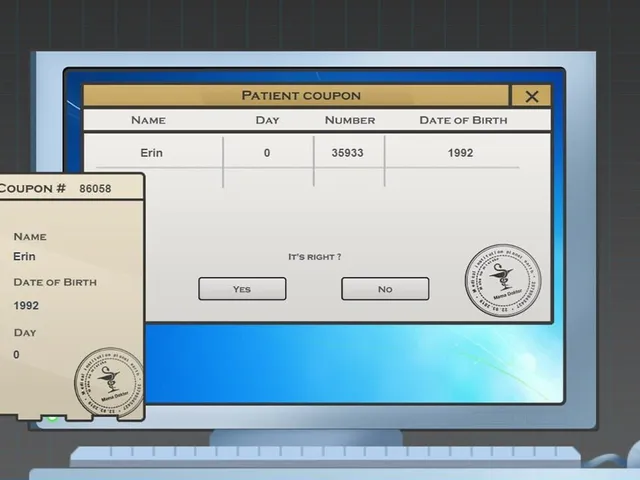Screen dimensions: 640x480
Task: Click the Date of Birth column header
Action: click(463, 120)
